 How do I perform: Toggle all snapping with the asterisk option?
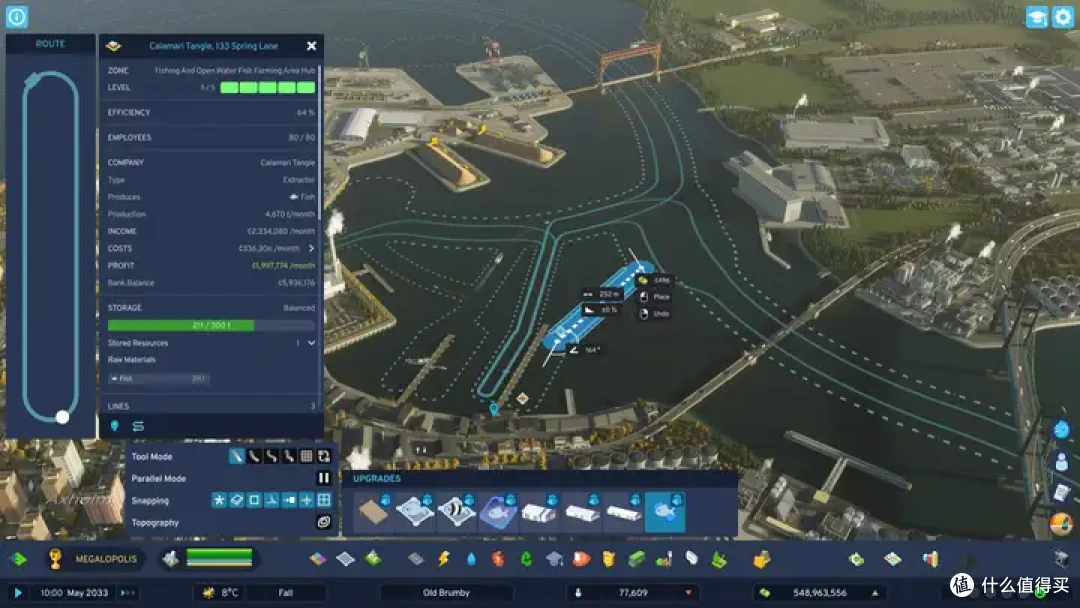219,500
